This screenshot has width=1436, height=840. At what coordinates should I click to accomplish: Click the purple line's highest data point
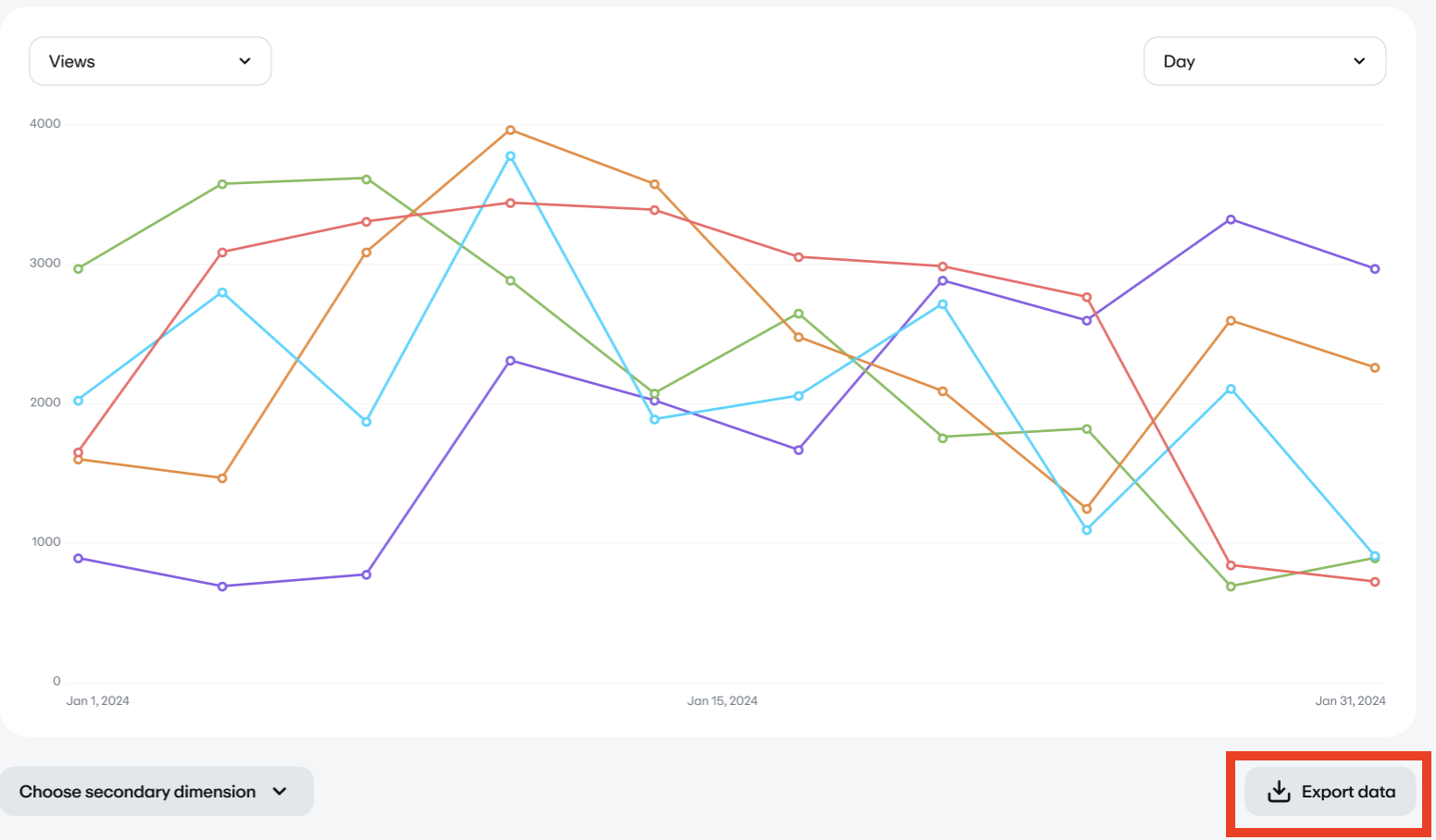(x=1231, y=219)
